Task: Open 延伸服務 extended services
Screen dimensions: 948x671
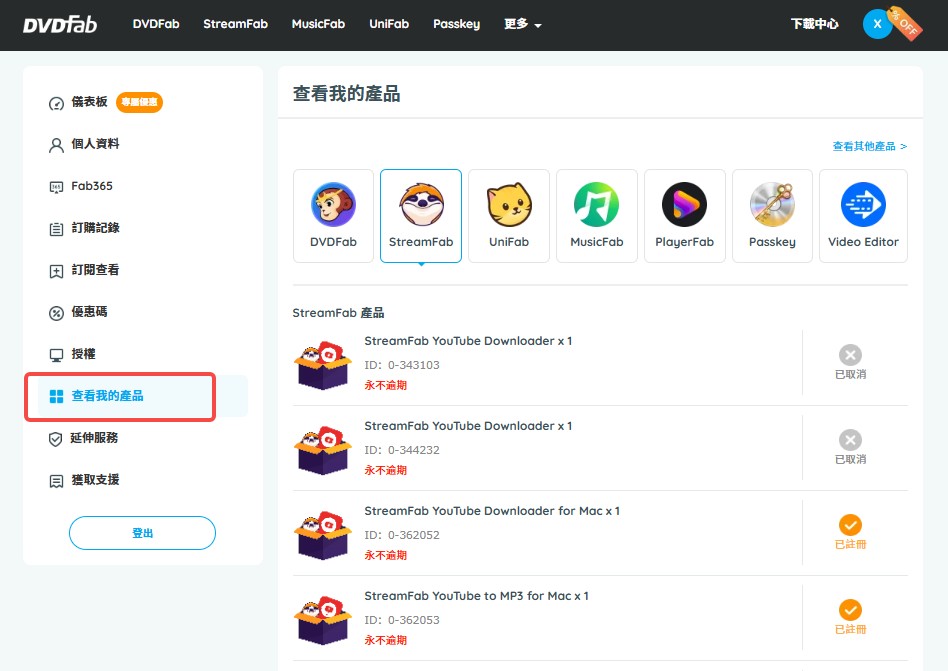Action: 94,438
